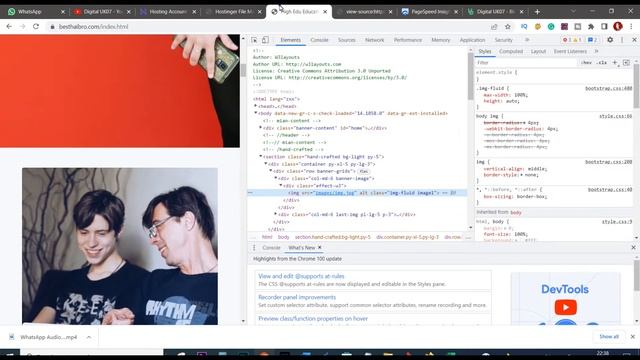640x360 pixels.
Task: Show more DevTools panels chevron
Action: [527, 40]
